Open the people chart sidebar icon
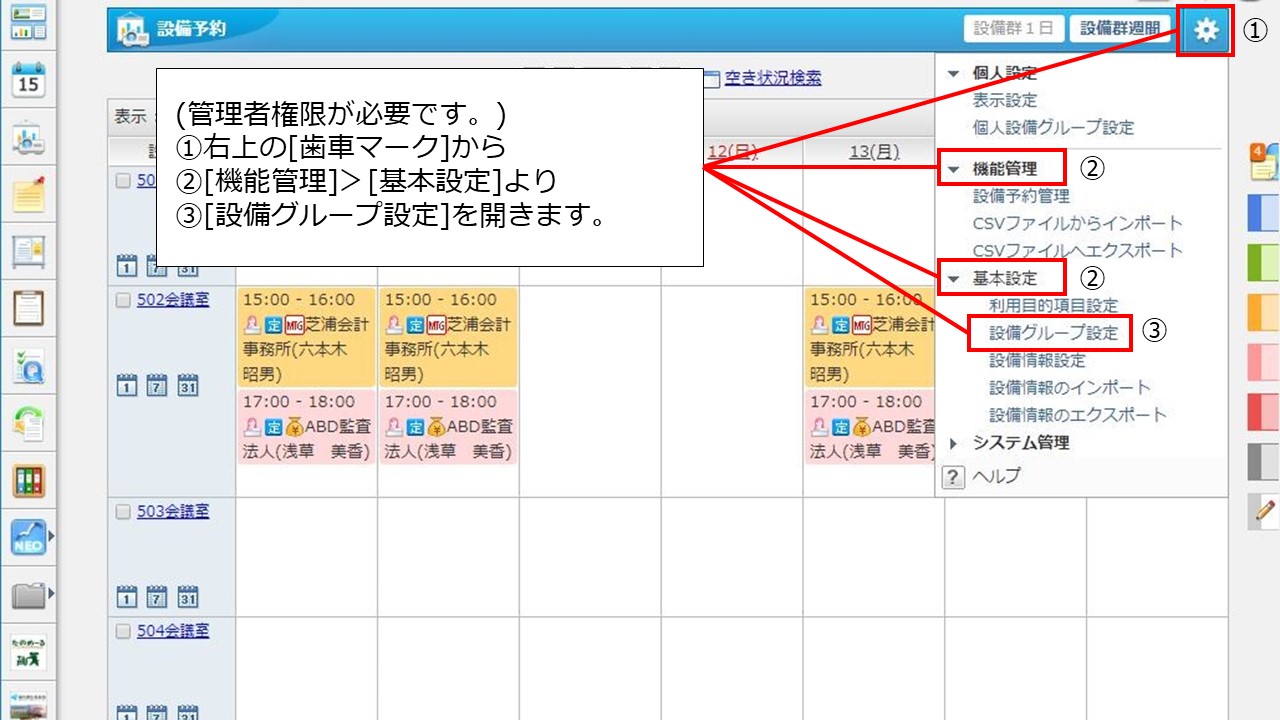 coord(29,138)
